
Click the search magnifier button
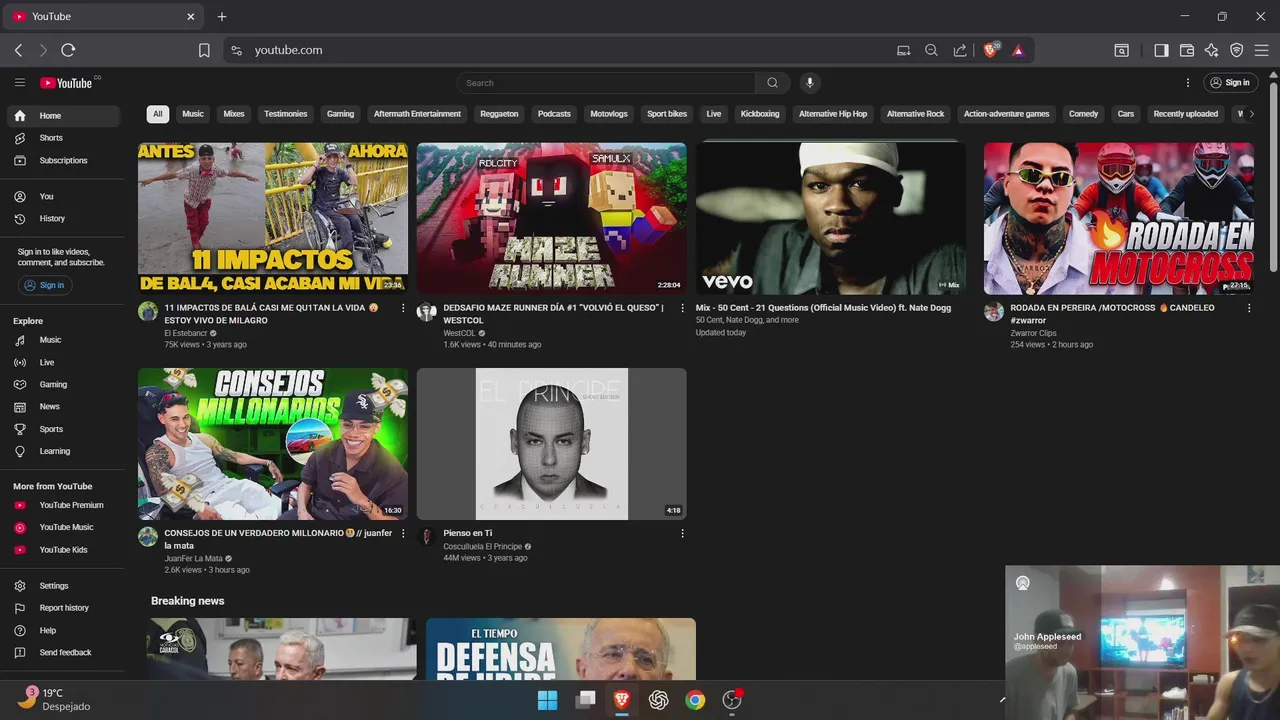772,83
